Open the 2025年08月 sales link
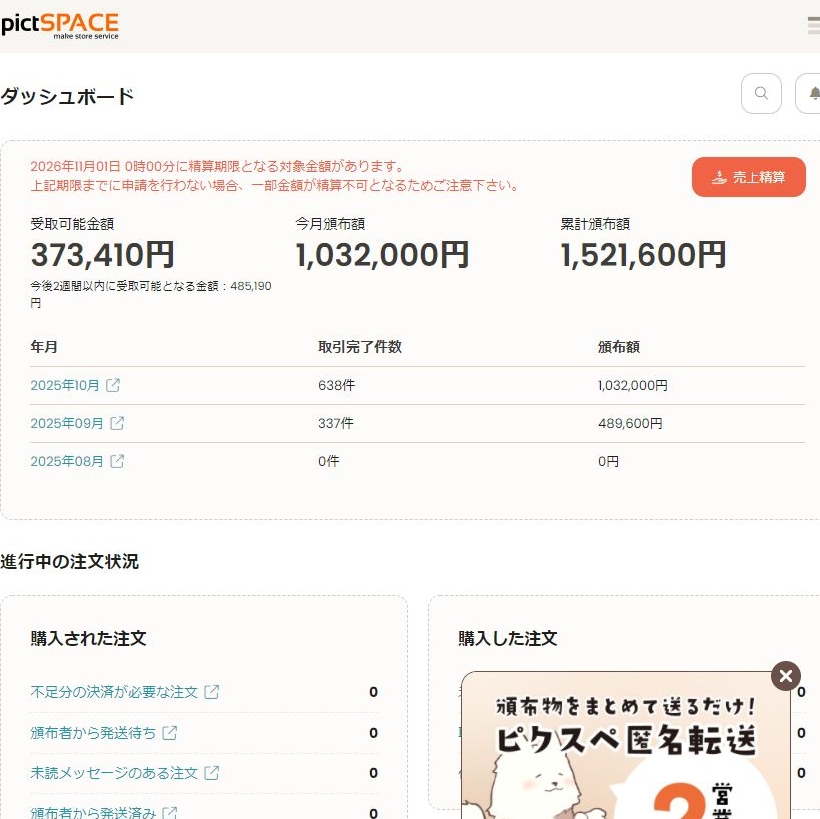This screenshot has height=819, width=820. pyautogui.click(x=67, y=461)
